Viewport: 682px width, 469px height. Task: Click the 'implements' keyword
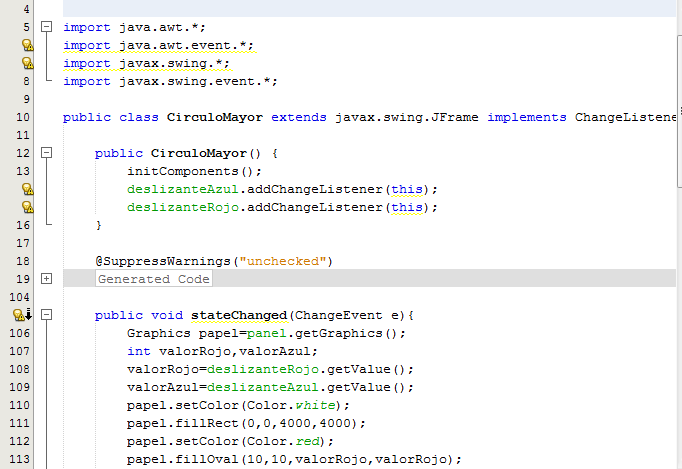pyautogui.click(x=527, y=117)
